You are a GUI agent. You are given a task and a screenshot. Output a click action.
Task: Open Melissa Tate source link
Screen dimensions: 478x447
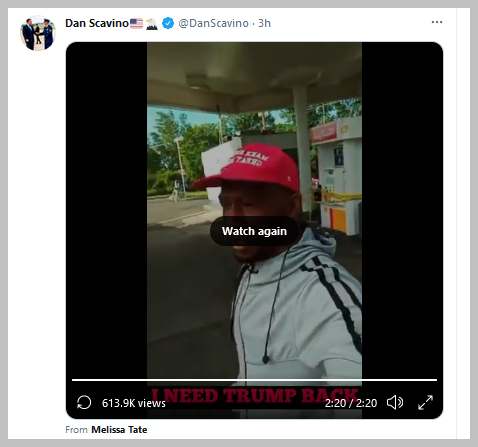click(x=119, y=430)
